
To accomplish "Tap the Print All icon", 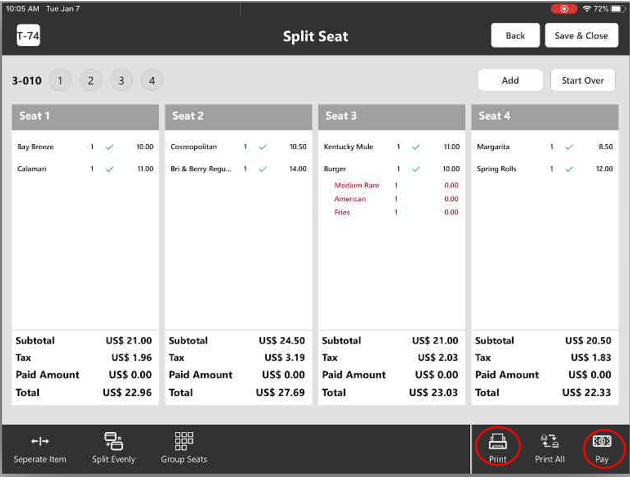I will (x=549, y=441).
